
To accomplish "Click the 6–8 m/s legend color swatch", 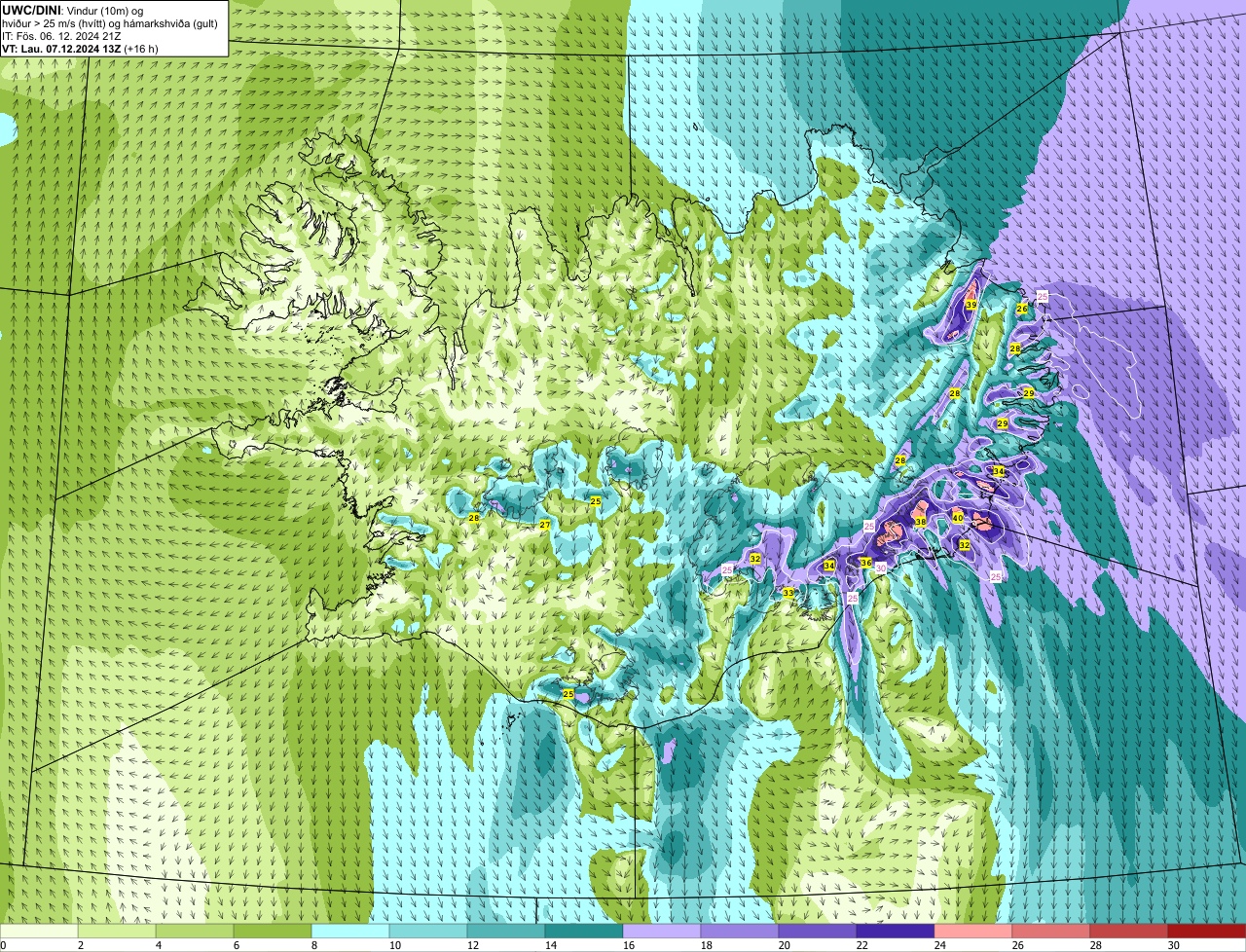I will click(x=273, y=932).
